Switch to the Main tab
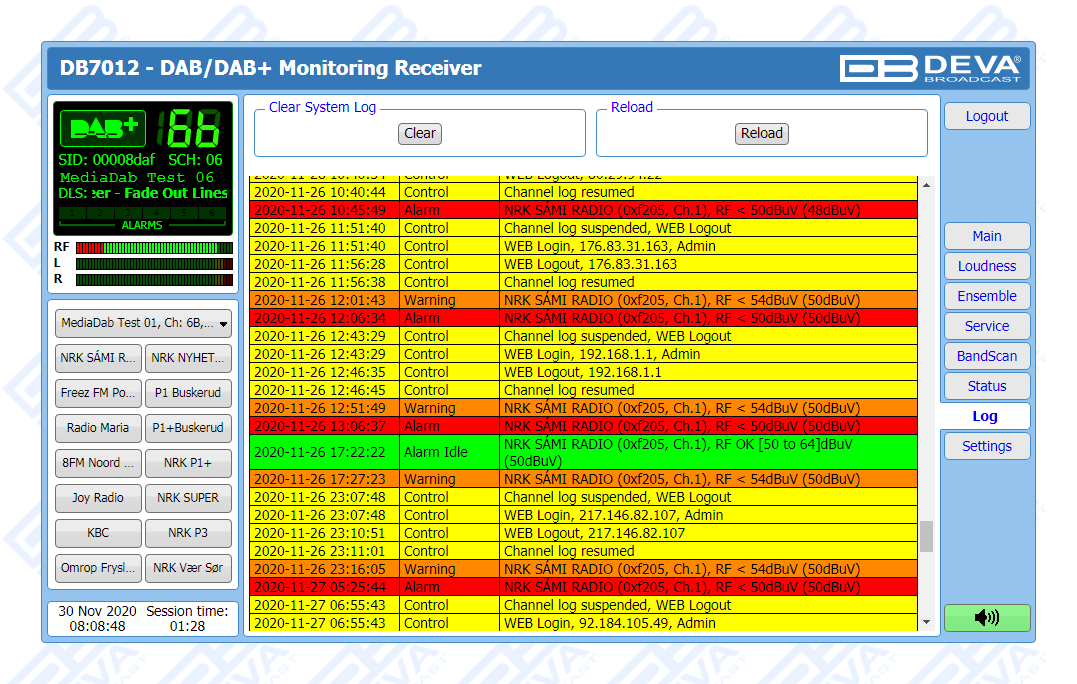 click(x=986, y=236)
